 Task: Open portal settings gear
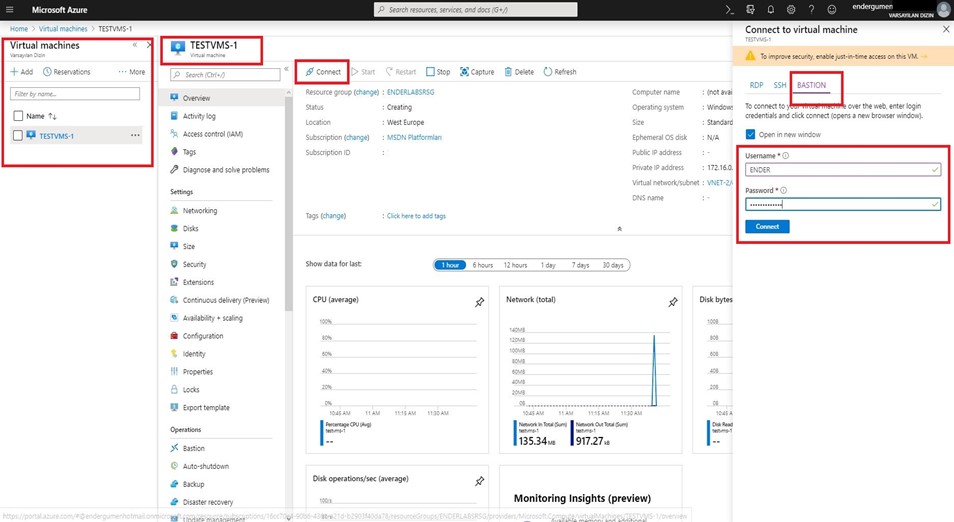(791, 10)
